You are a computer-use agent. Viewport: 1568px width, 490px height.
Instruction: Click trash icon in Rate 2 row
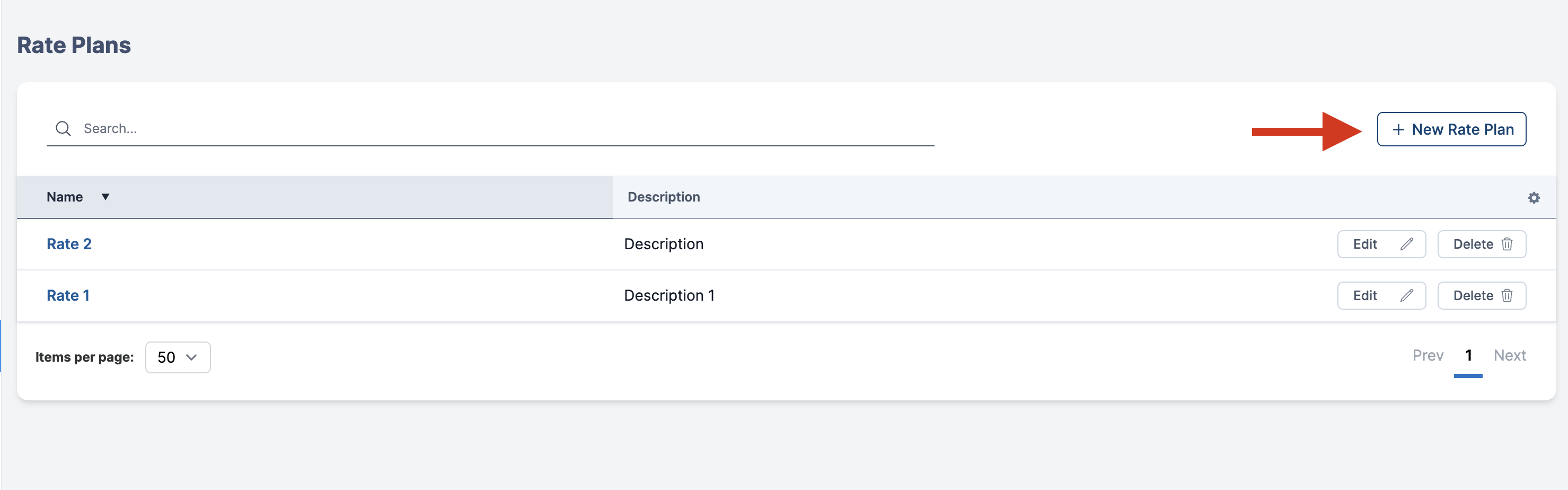(1507, 244)
